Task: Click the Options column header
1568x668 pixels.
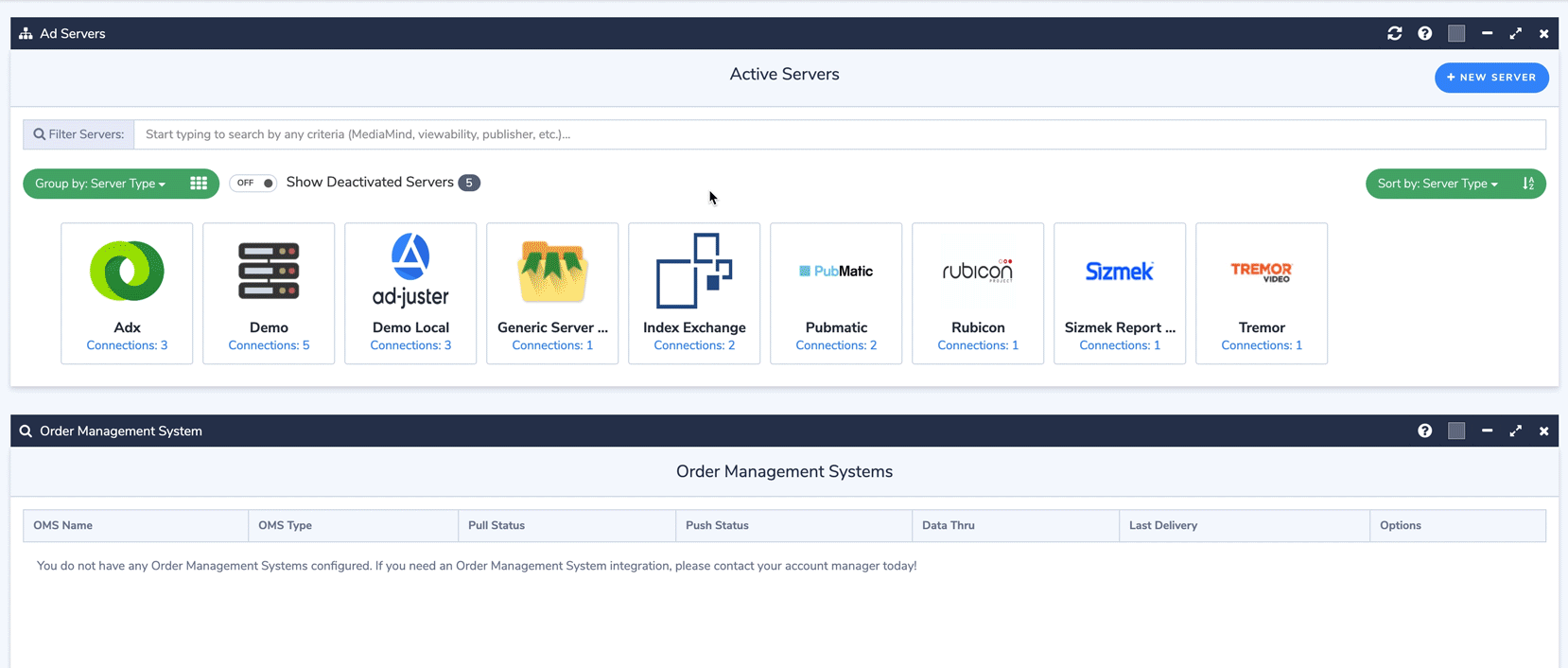Action: (1457, 525)
